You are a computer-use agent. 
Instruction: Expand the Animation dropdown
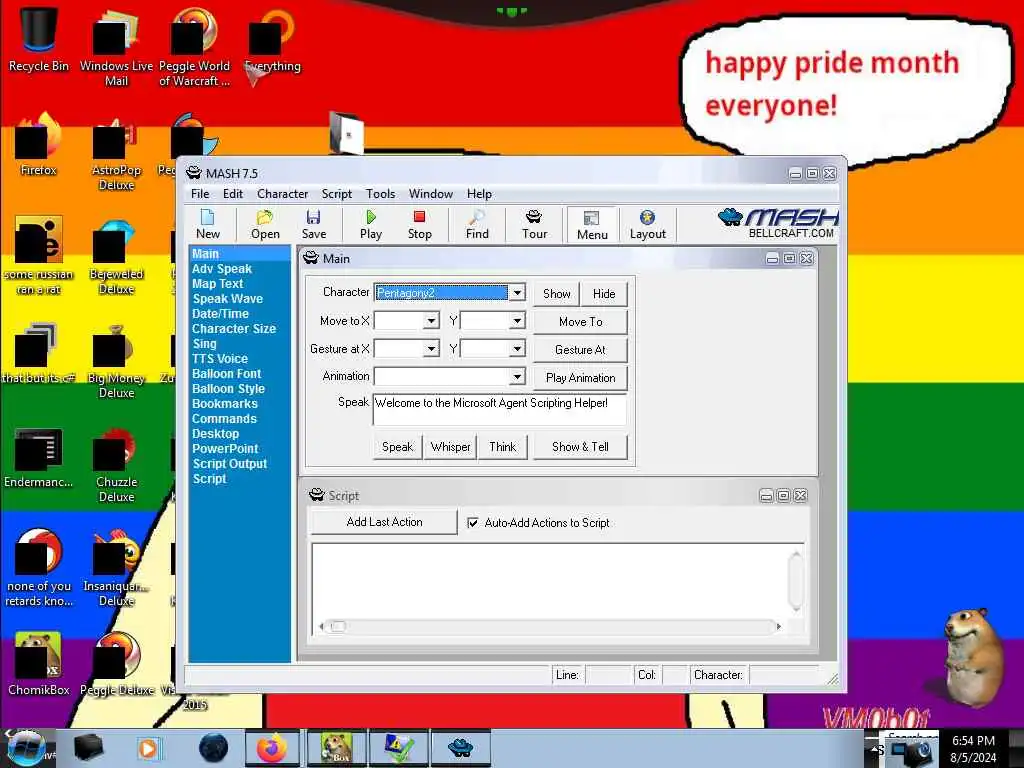517,377
